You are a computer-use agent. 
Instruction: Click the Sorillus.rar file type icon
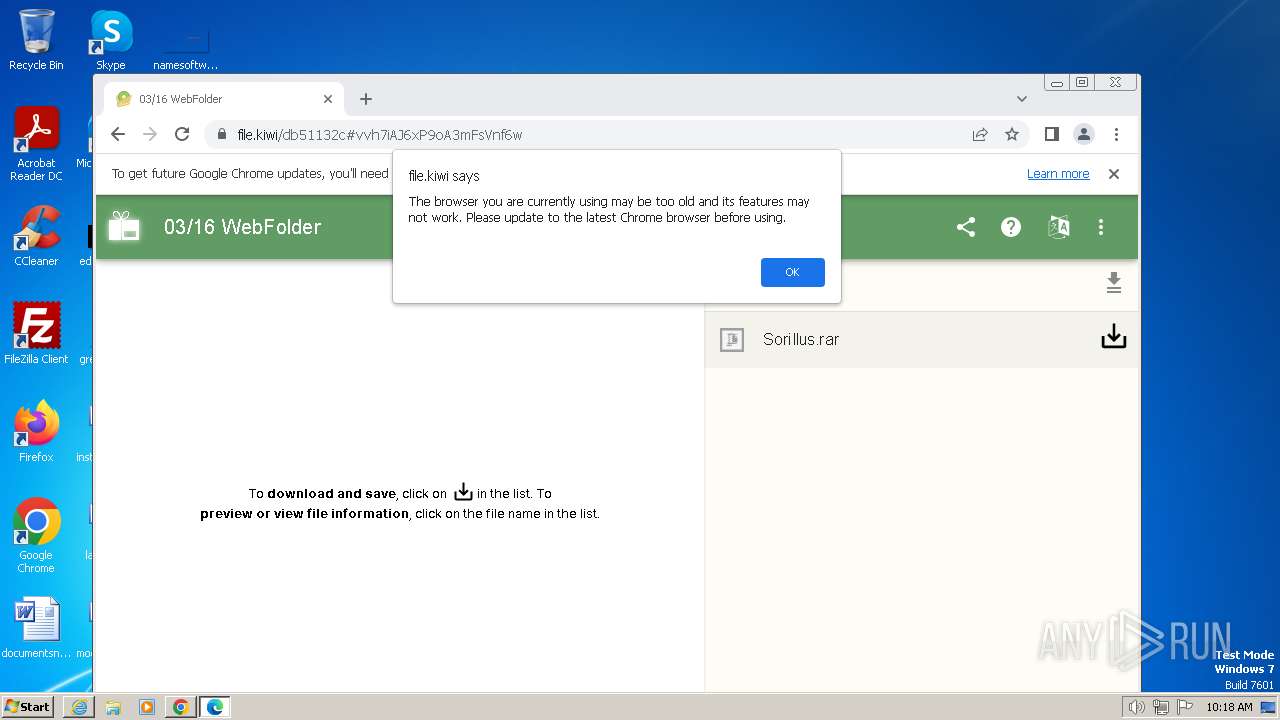click(x=732, y=340)
